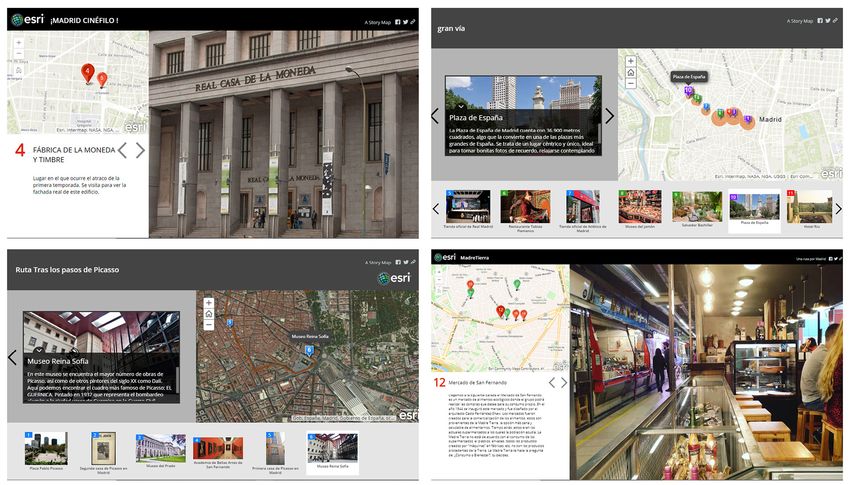Select purple marker 10 on gran vía map

coord(688,91)
